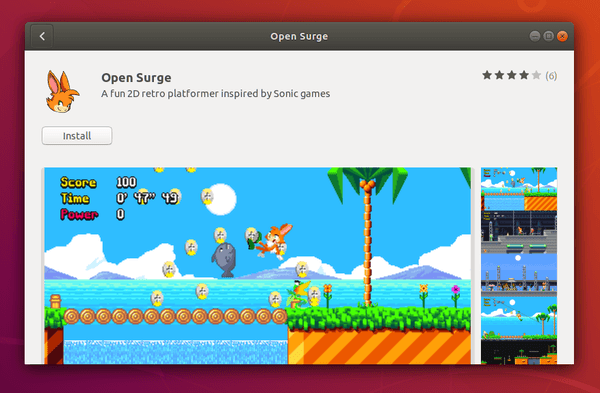Screen dimensions: 600x393
Task: Open the (6) reviews count
Action: click(551, 76)
